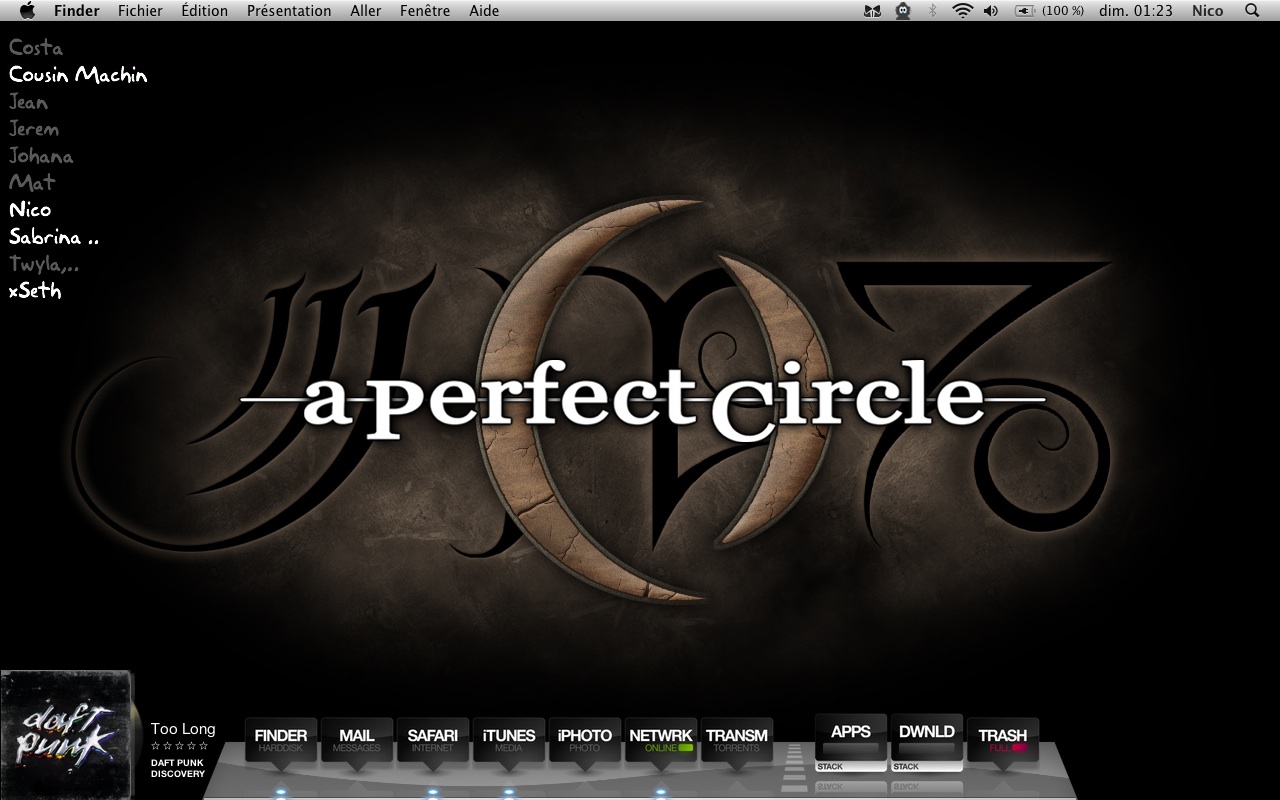Open the Wi-Fi status menu

(962, 11)
